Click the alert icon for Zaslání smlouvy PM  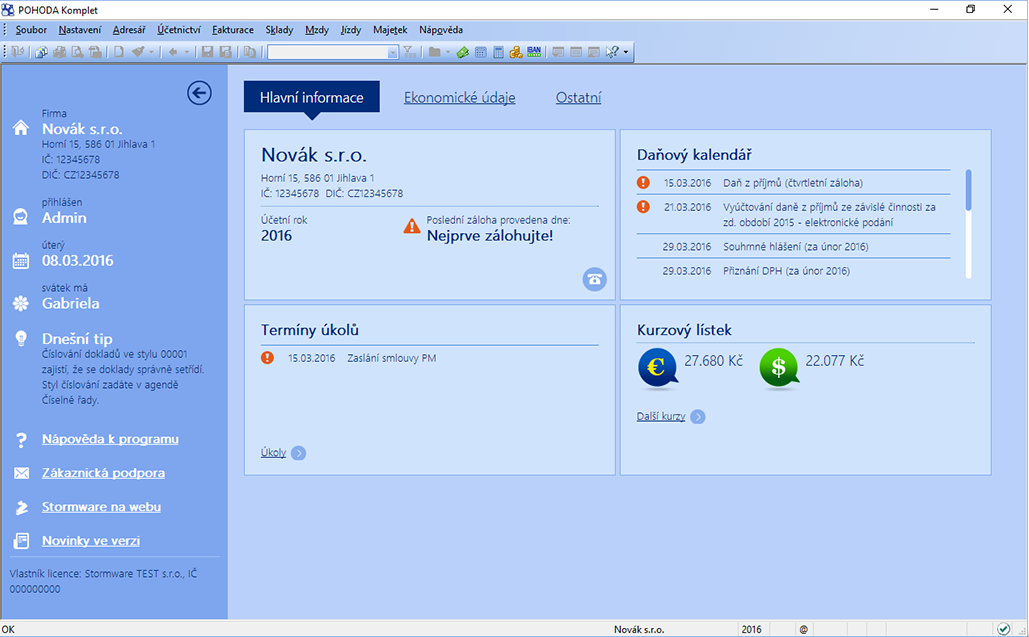point(267,358)
